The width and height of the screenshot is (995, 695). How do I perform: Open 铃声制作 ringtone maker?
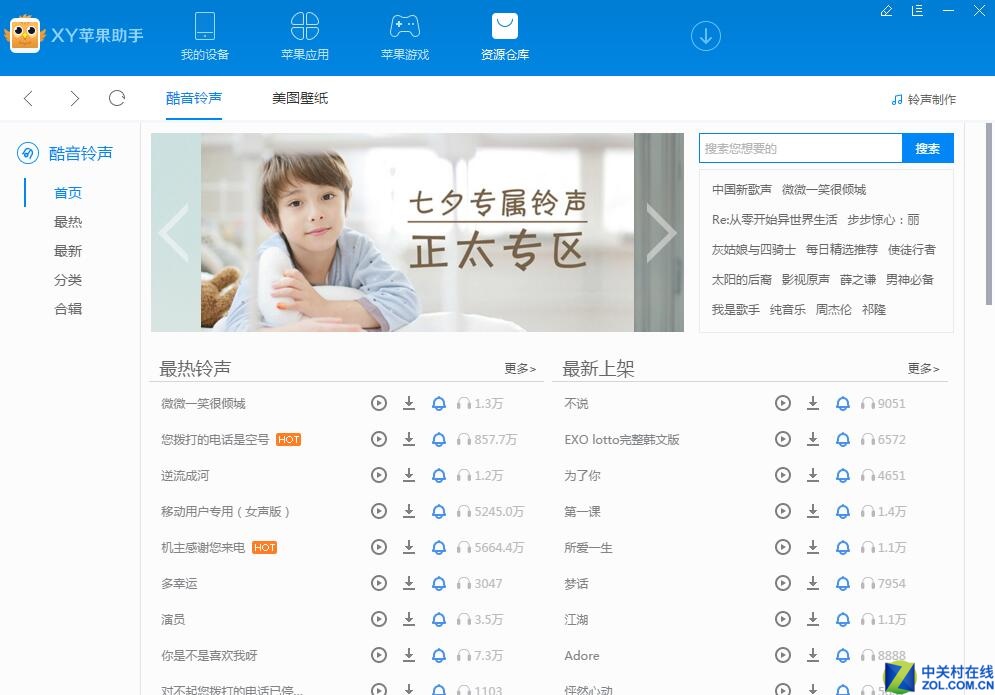(x=924, y=99)
